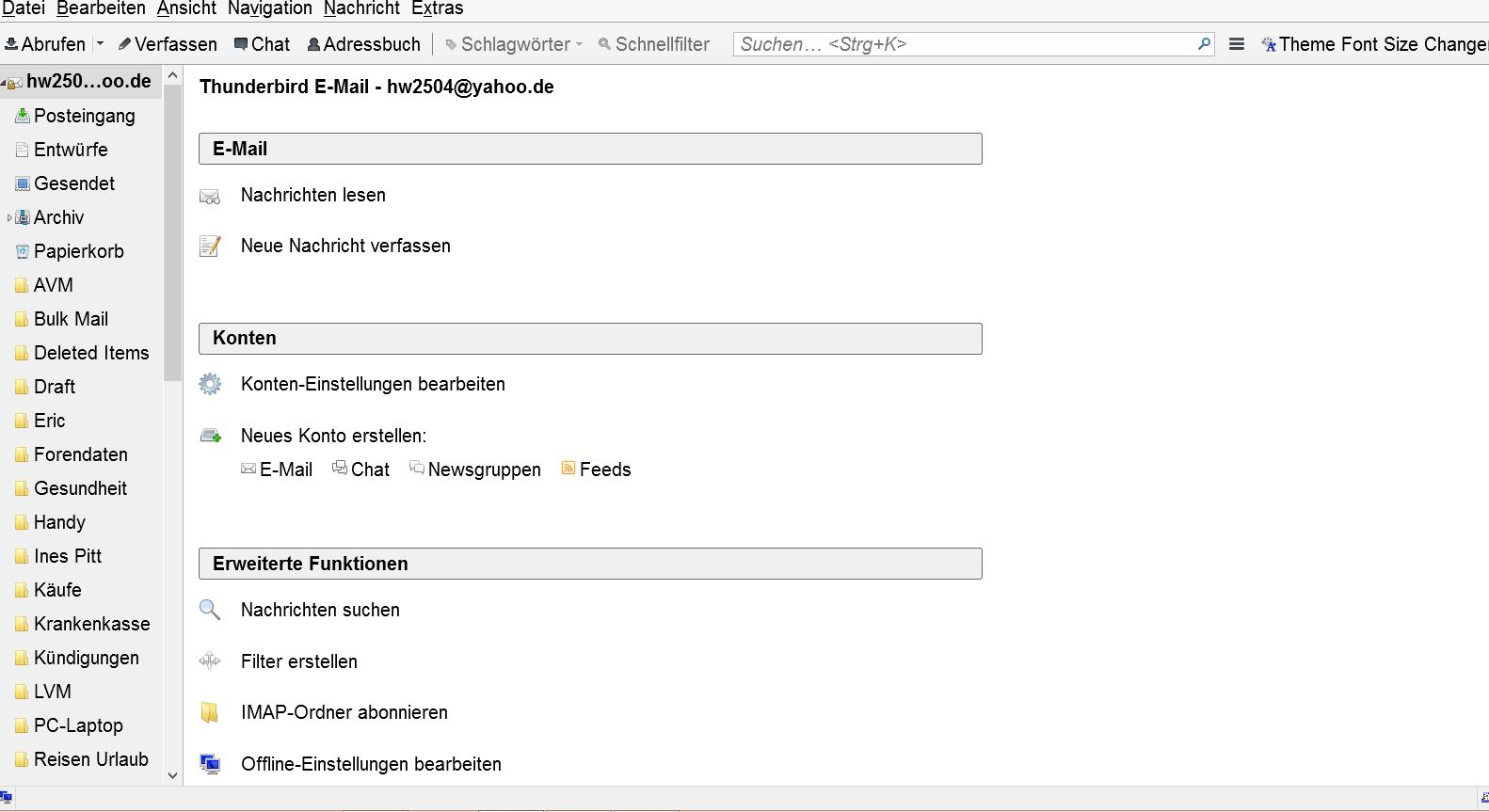Collapse the hw250...oo.de account tree
The height and width of the screenshot is (812, 1489).
[x=3, y=83]
